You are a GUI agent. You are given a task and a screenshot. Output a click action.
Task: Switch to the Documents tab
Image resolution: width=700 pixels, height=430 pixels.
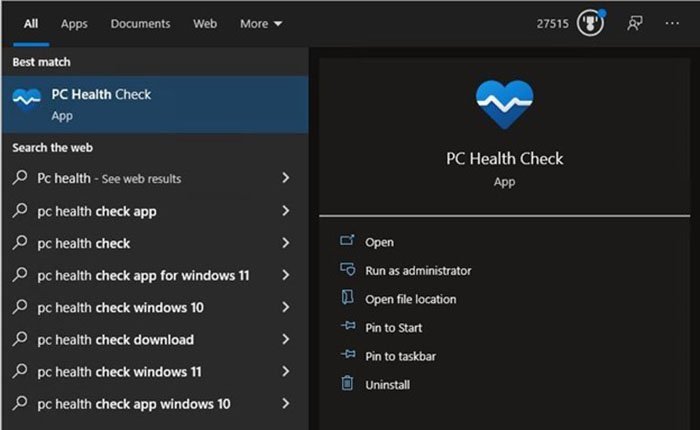coord(140,24)
